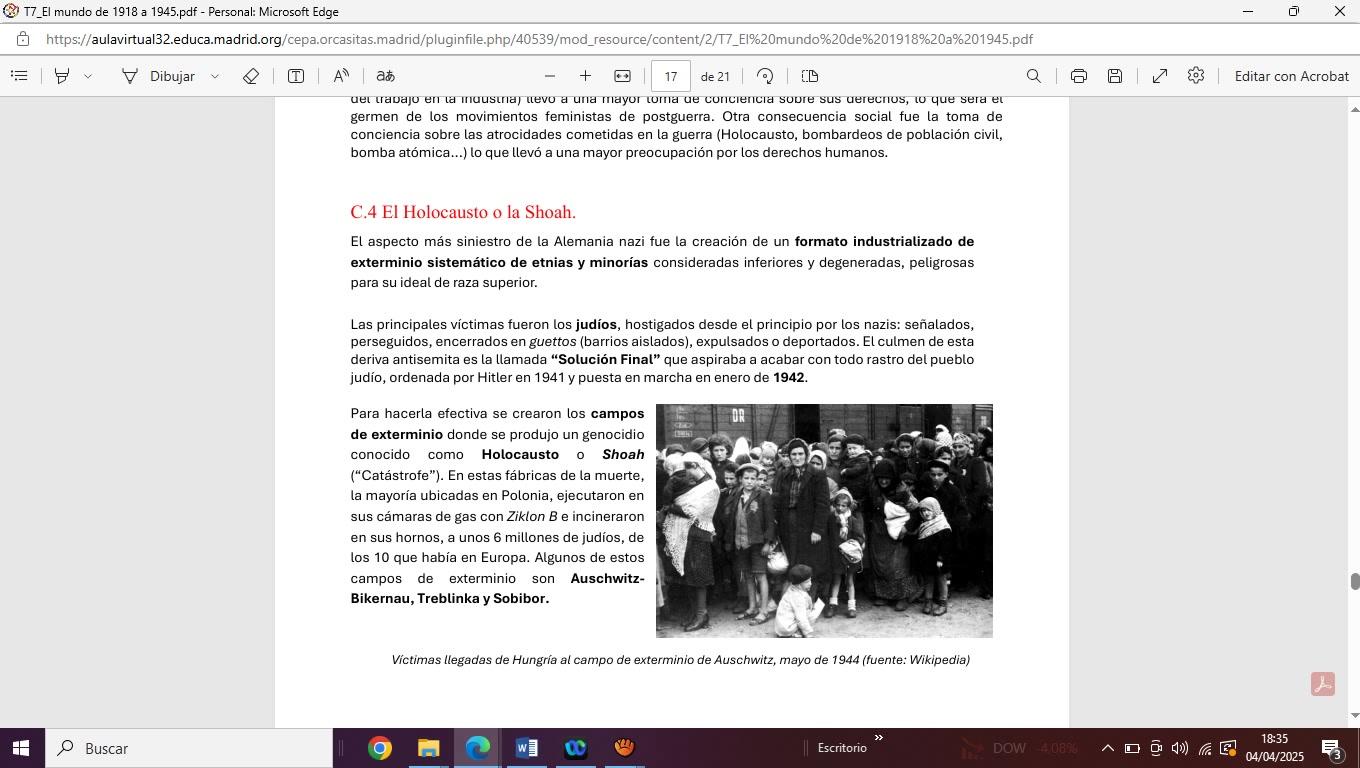Click the taskbar Buscar search box
Viewport: 1360px width, 768px height.
[x=187, y=748]
